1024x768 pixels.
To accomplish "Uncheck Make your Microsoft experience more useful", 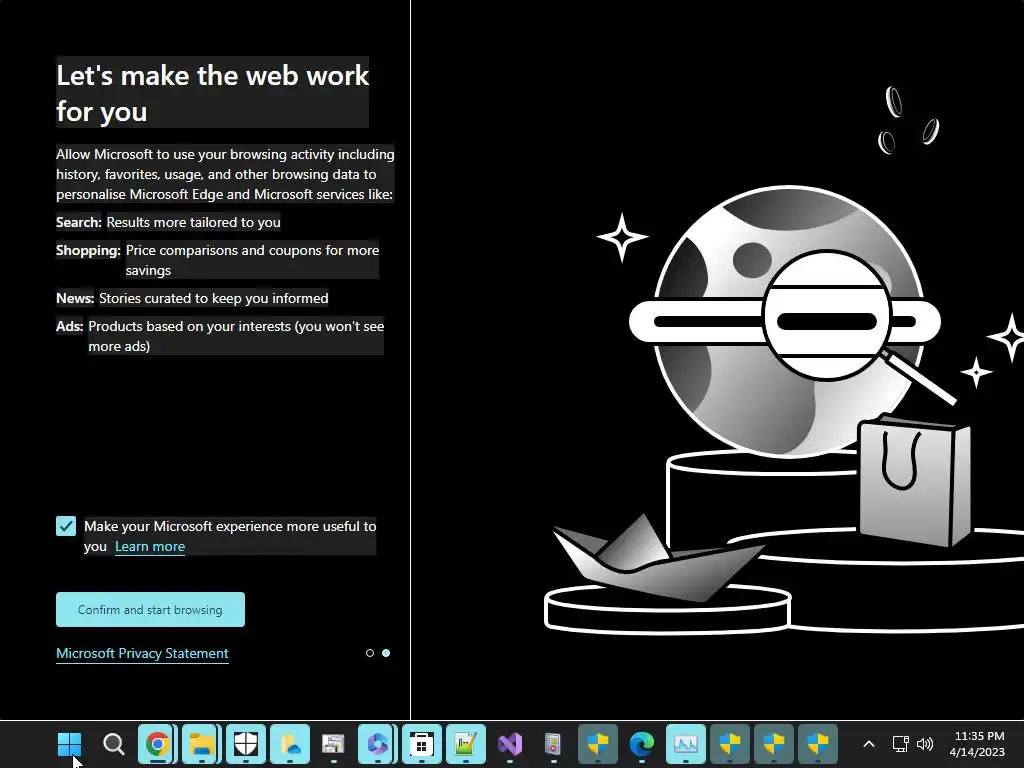I will click(x=66, y=526).
